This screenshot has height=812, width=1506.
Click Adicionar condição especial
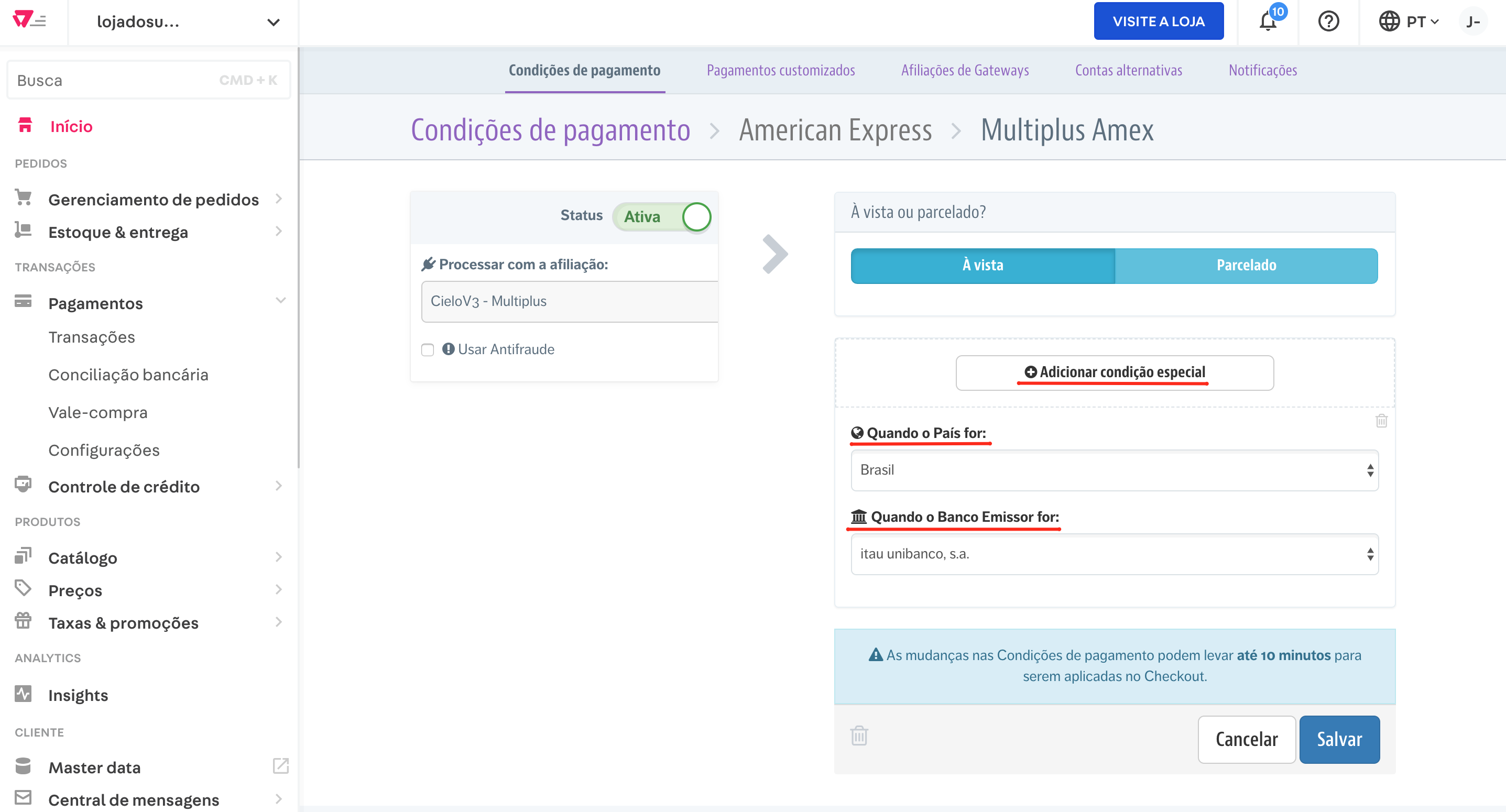coord(1114,372)
